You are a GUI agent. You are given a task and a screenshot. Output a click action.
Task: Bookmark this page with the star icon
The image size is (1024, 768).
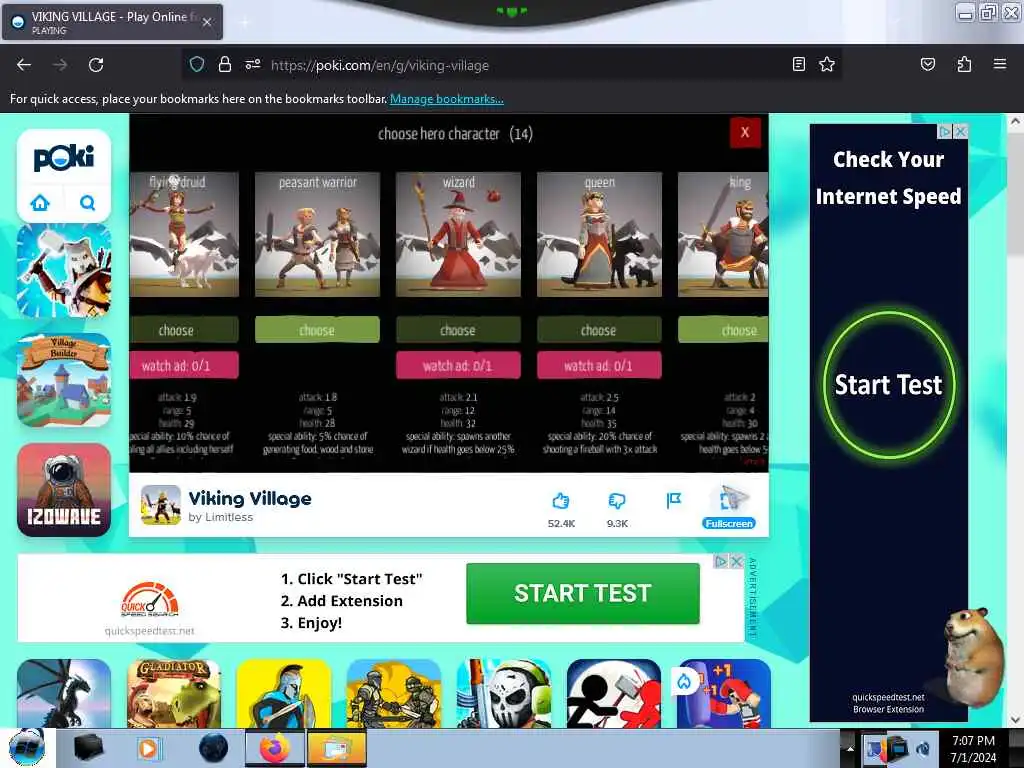point(827,64)
